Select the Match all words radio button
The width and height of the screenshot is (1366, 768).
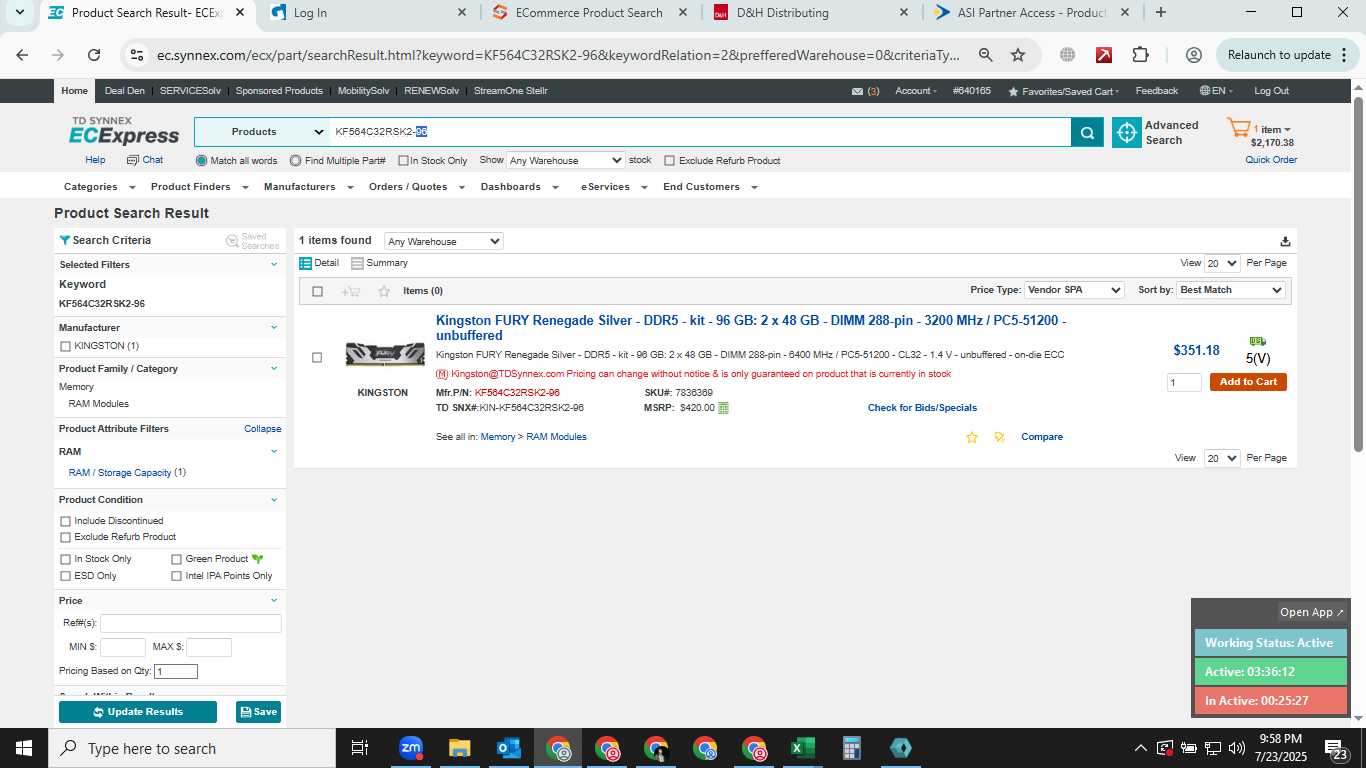202,160
